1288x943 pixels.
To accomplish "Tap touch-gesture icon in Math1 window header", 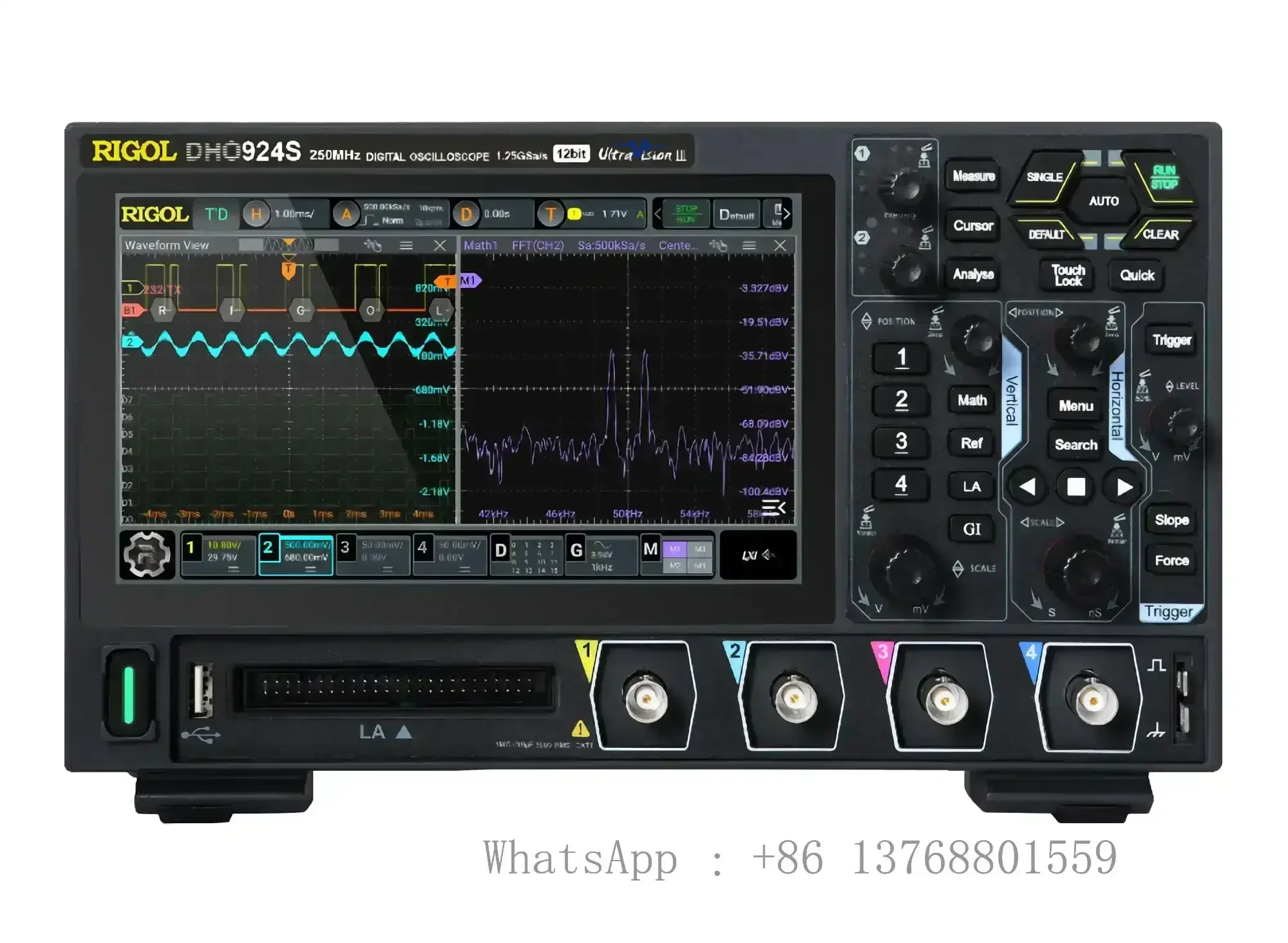I will pyautogui.click(x=718, y=245).
